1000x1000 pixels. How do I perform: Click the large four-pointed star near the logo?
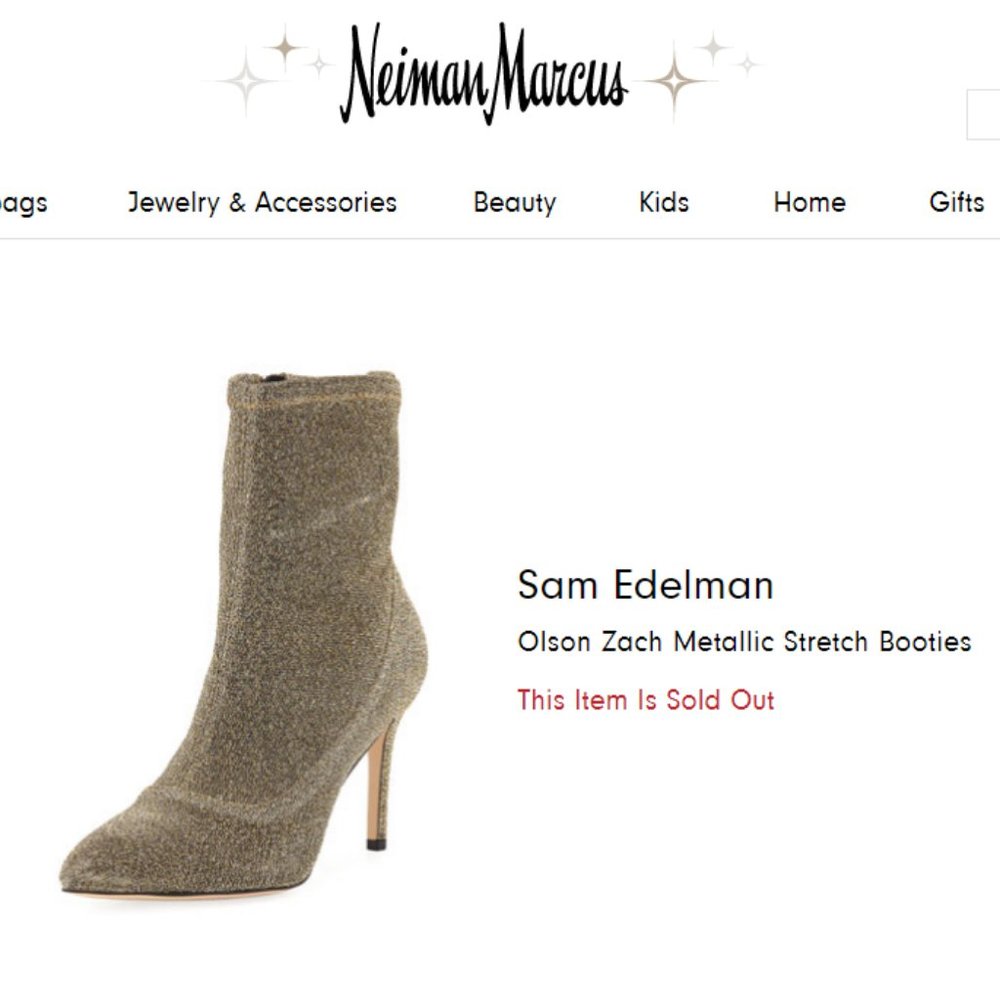(287, 45)
